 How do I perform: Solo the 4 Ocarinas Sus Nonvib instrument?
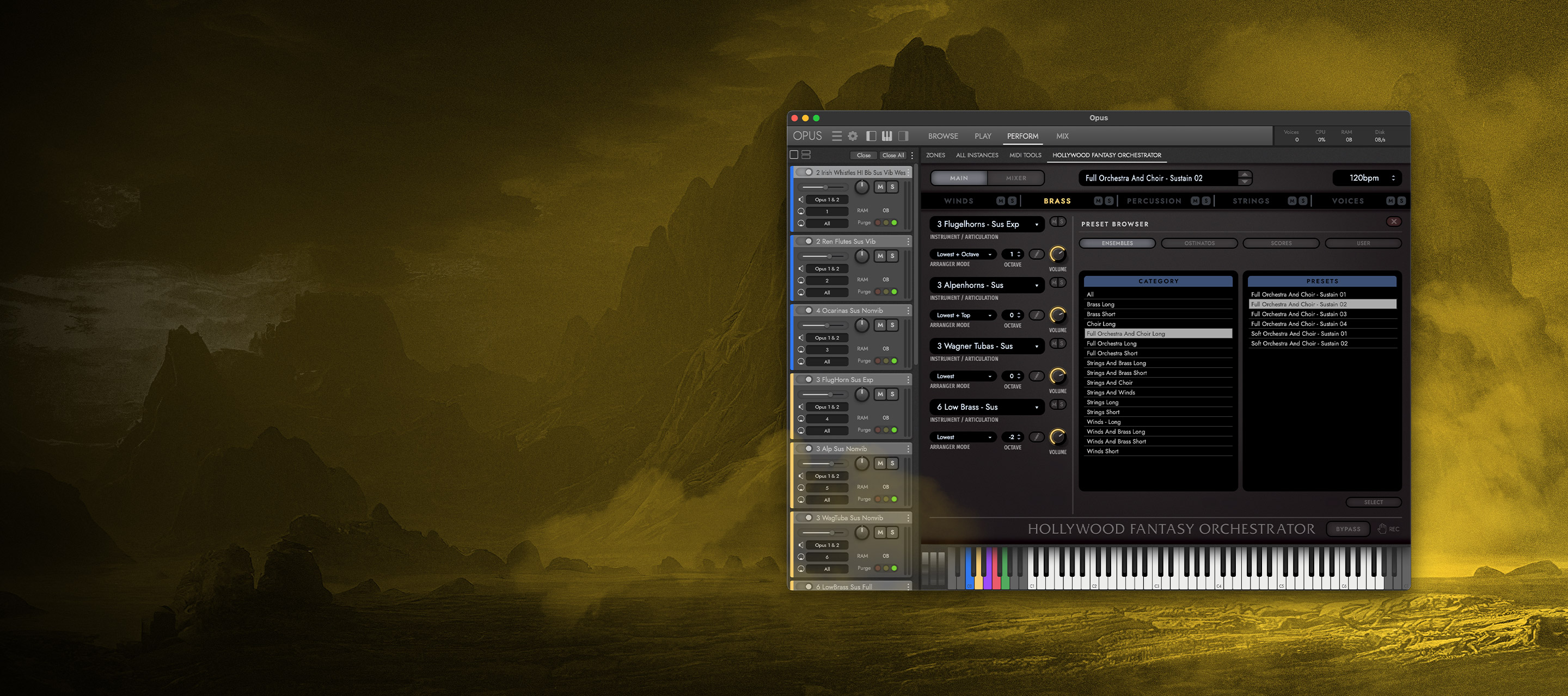(892, 325)
